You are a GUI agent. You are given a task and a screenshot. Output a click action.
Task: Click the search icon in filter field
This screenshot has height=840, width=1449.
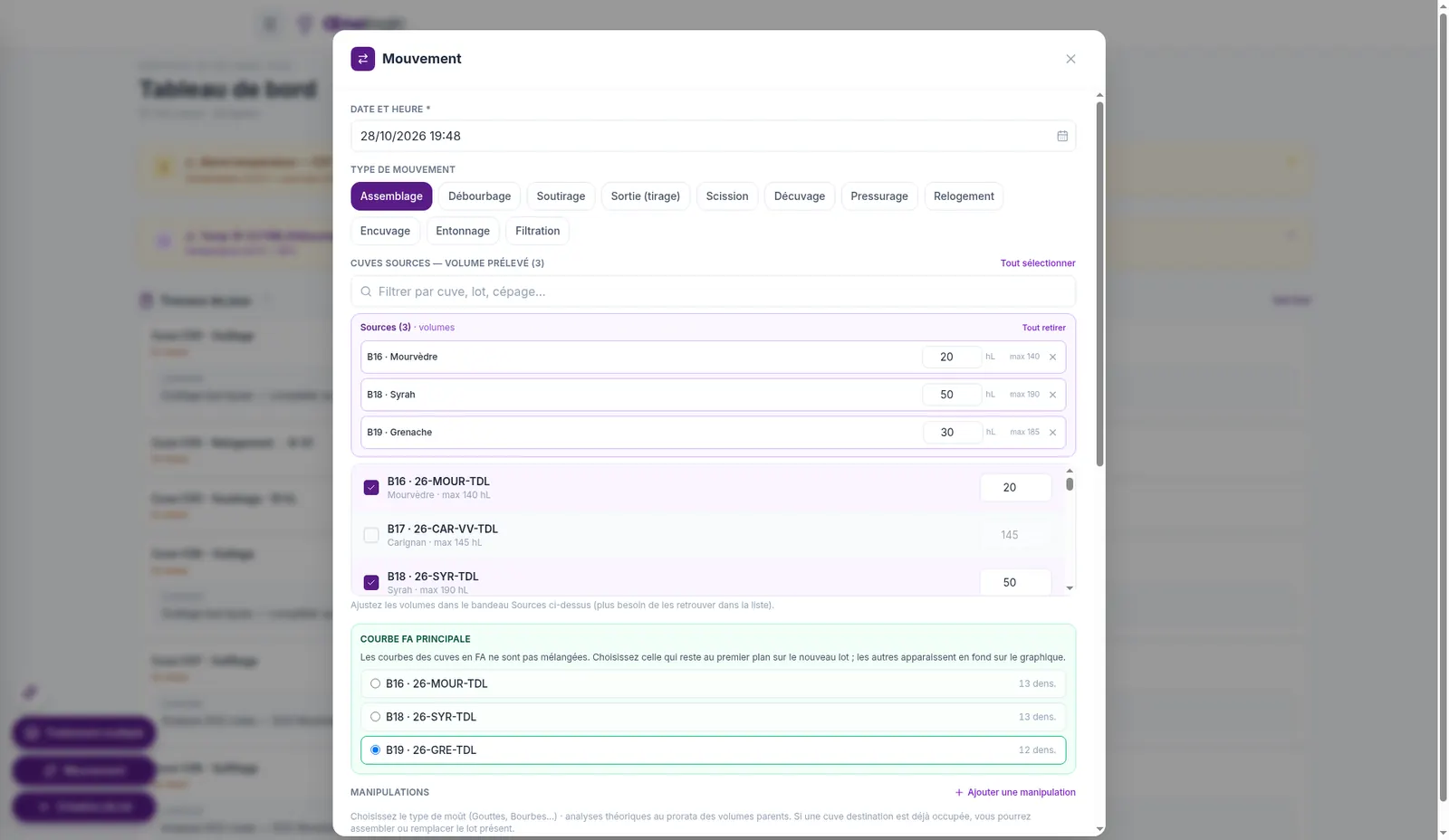coord(366,291)
